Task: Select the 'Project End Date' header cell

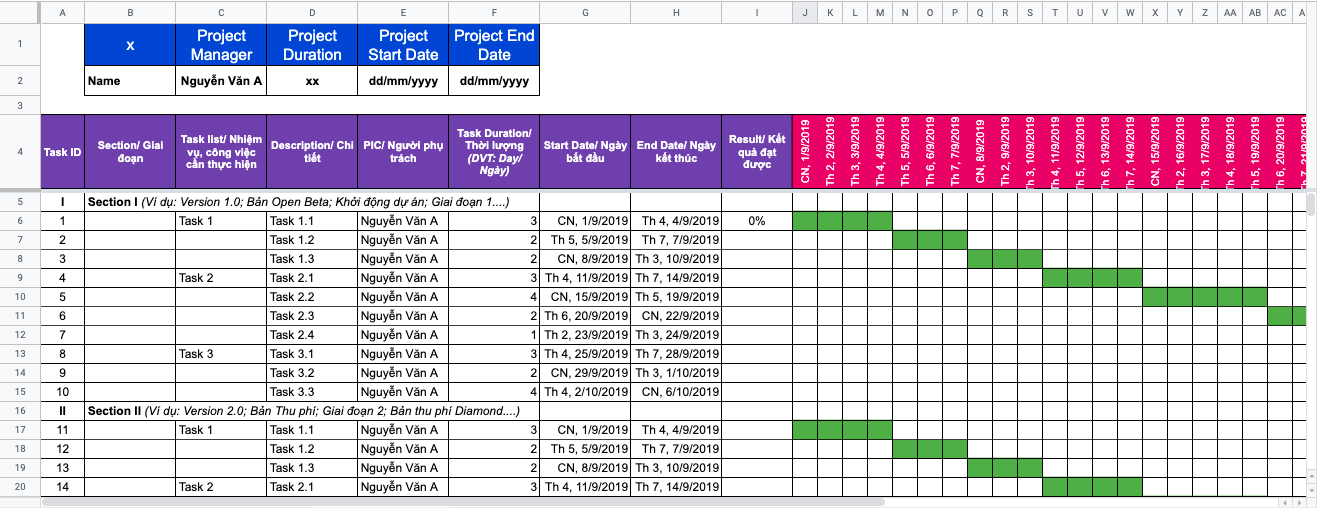Action: (x=494, y=45)
